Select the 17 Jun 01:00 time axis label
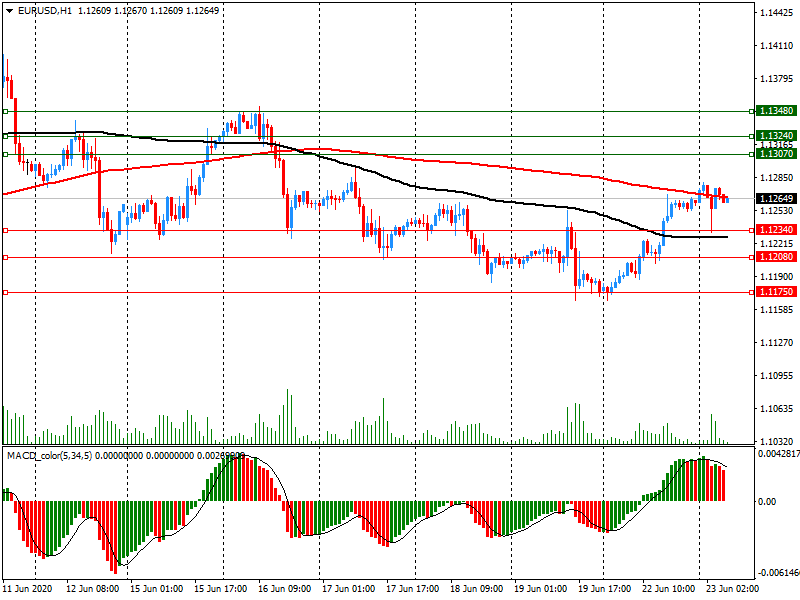The height and width of the screenshot is (600, 800). pyautogui.click(x=348, y=588)
